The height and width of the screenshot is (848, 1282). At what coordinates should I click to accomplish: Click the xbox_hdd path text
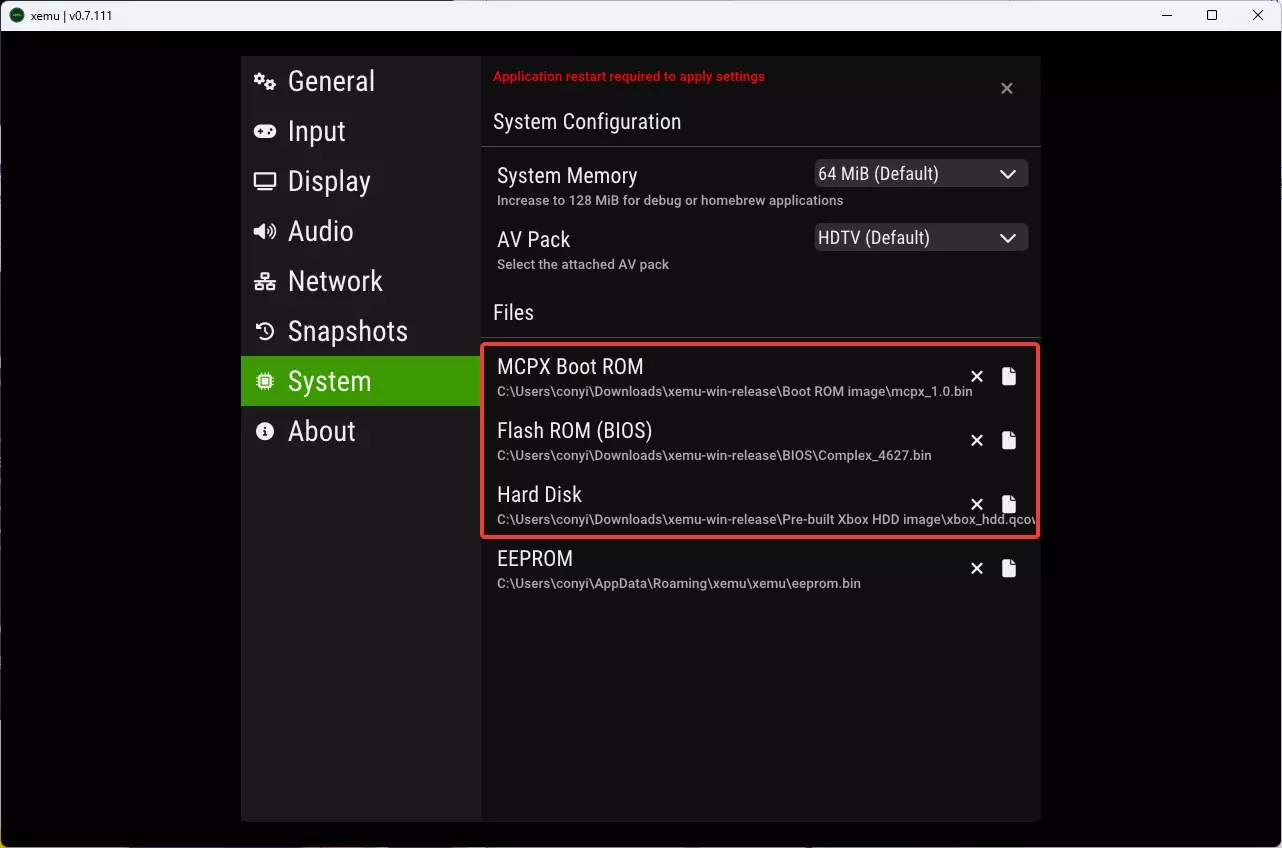pyautogui.click(x=766, y=519)
